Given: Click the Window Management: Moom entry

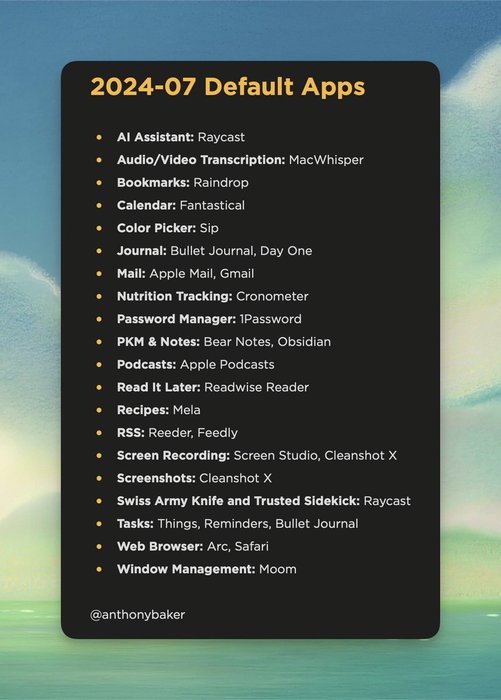Looking at the screenshot, I should tap(207, 569).
